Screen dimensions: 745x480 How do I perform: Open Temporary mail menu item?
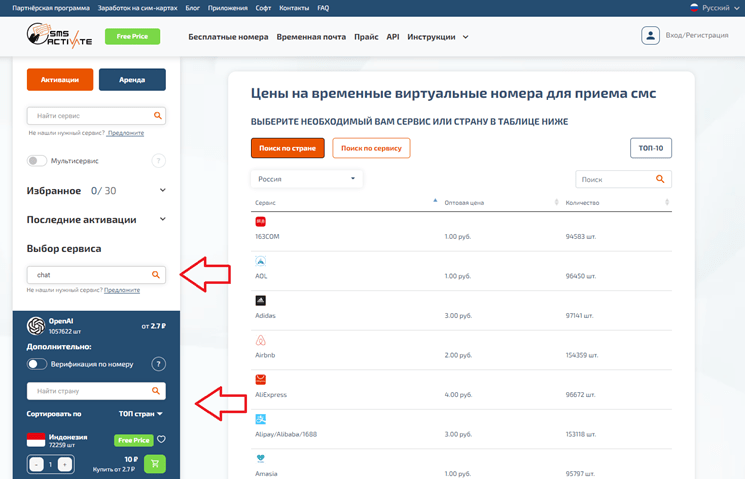point(311,37)
